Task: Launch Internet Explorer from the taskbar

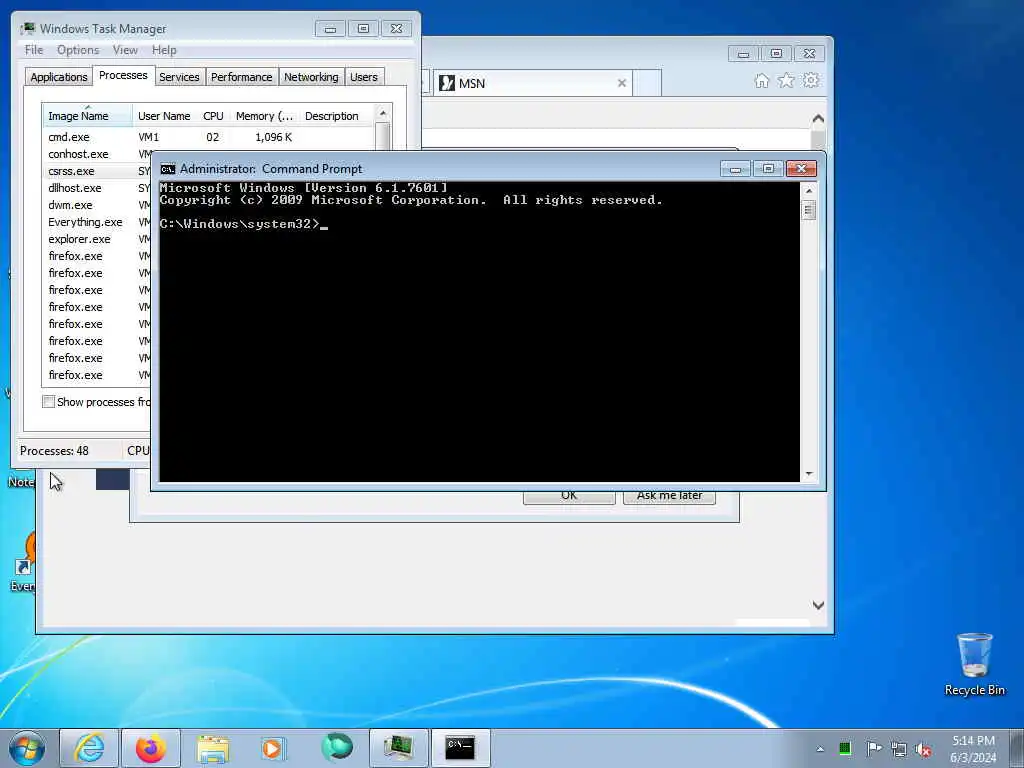Action: tap(89, 748)
